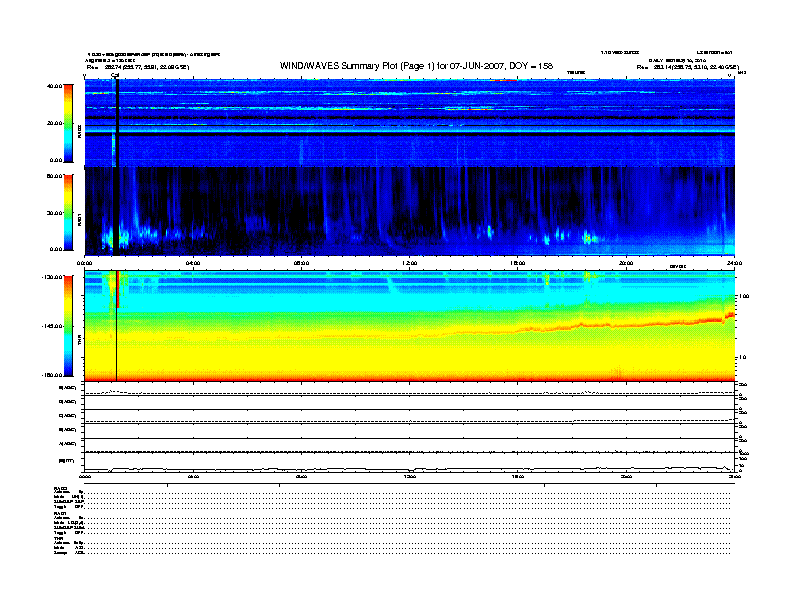Click the 0.00 label on RAD1 scale
The height and width of the screenshot is (612, 792).
(x=56, y=249)
